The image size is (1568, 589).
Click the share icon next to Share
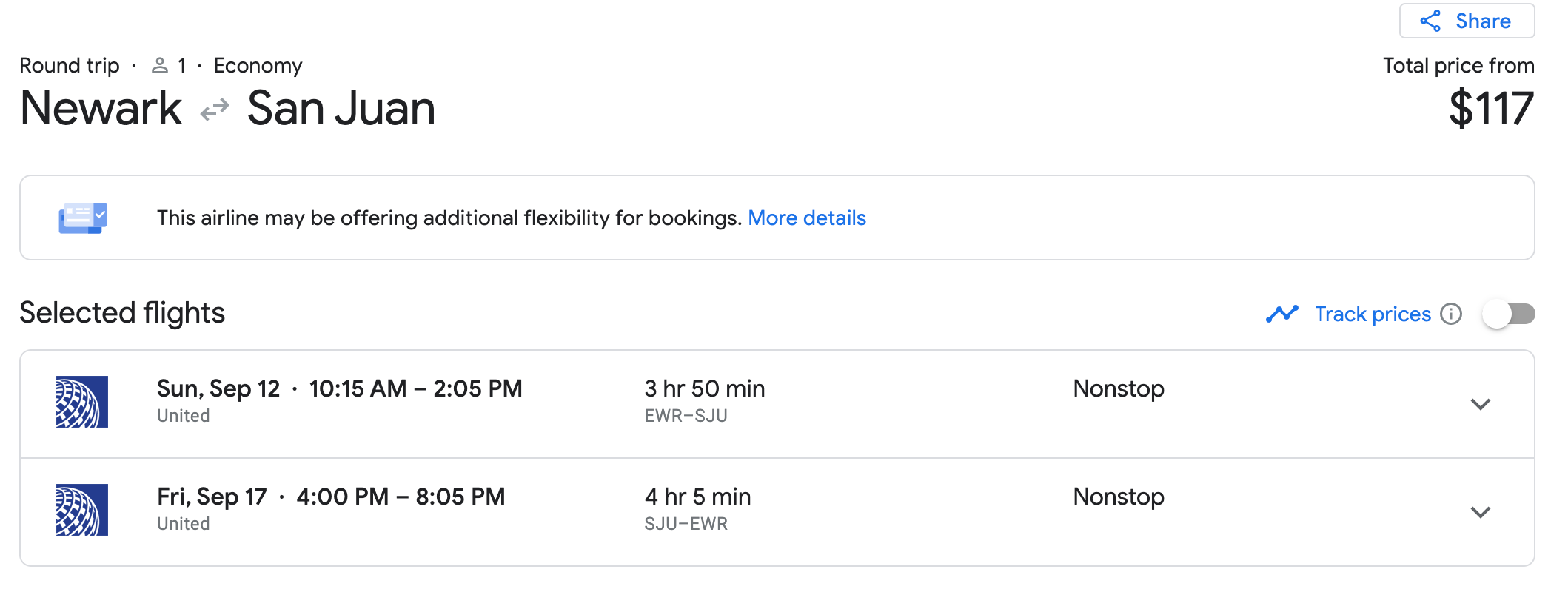click(x=1430, y=21)
